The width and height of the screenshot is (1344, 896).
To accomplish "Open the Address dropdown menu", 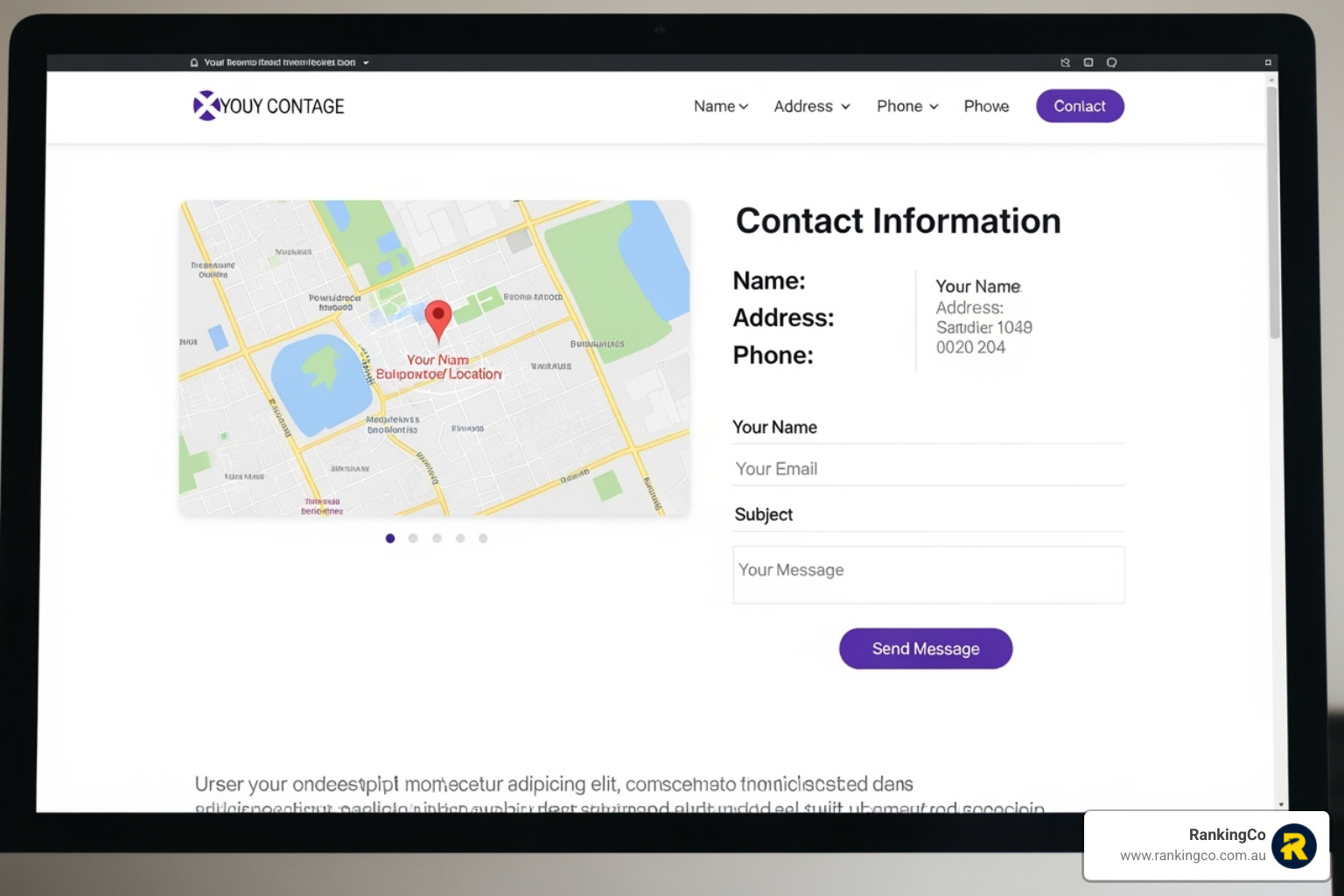I will (x=812, y=107).
